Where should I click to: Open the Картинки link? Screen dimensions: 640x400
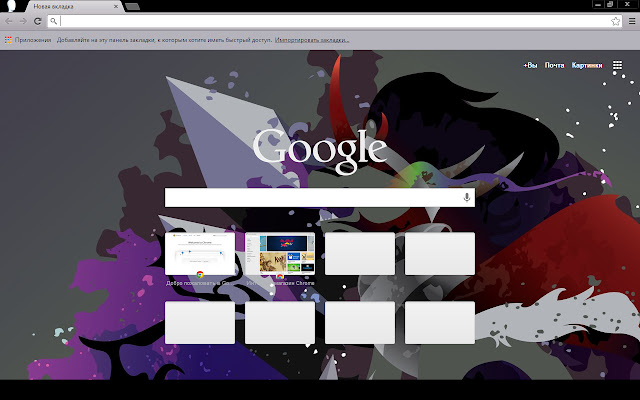587,65
